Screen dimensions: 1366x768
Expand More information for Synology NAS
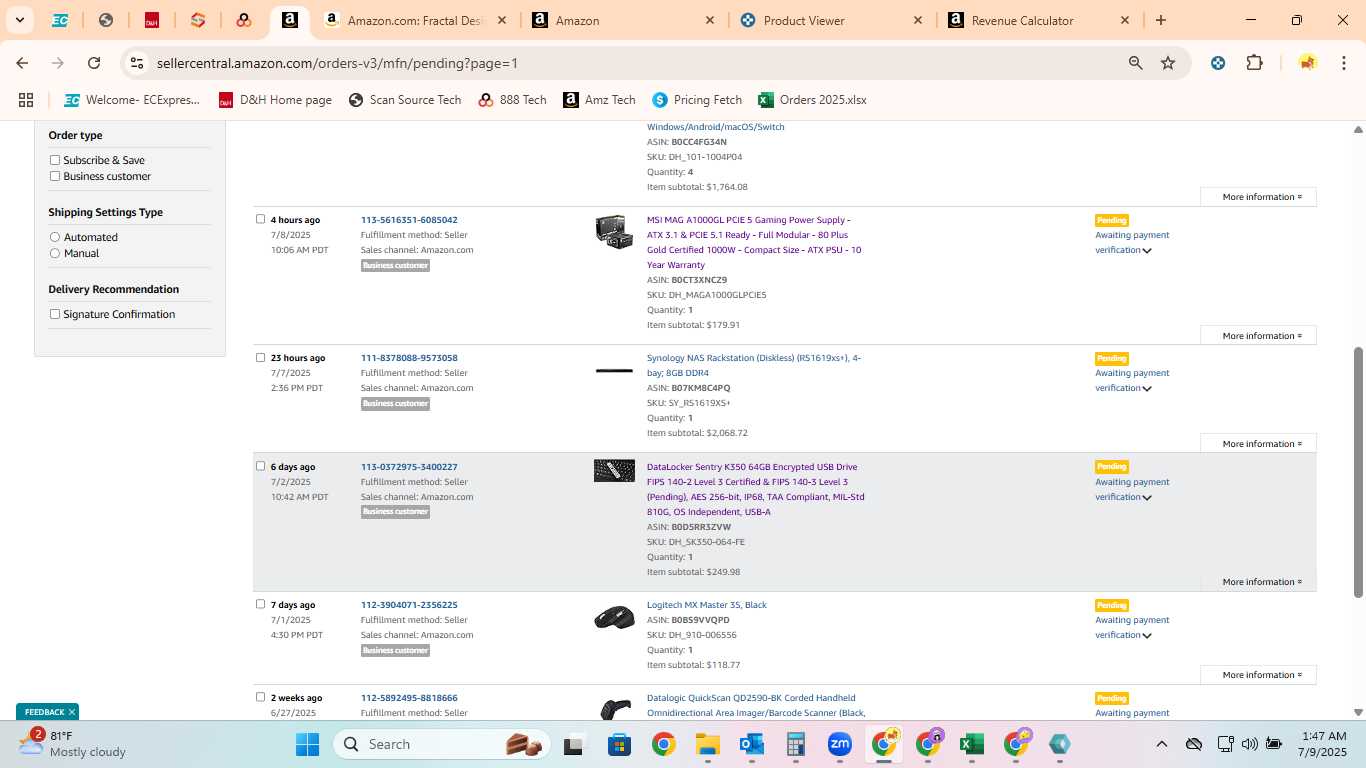tap(1258, 444)
